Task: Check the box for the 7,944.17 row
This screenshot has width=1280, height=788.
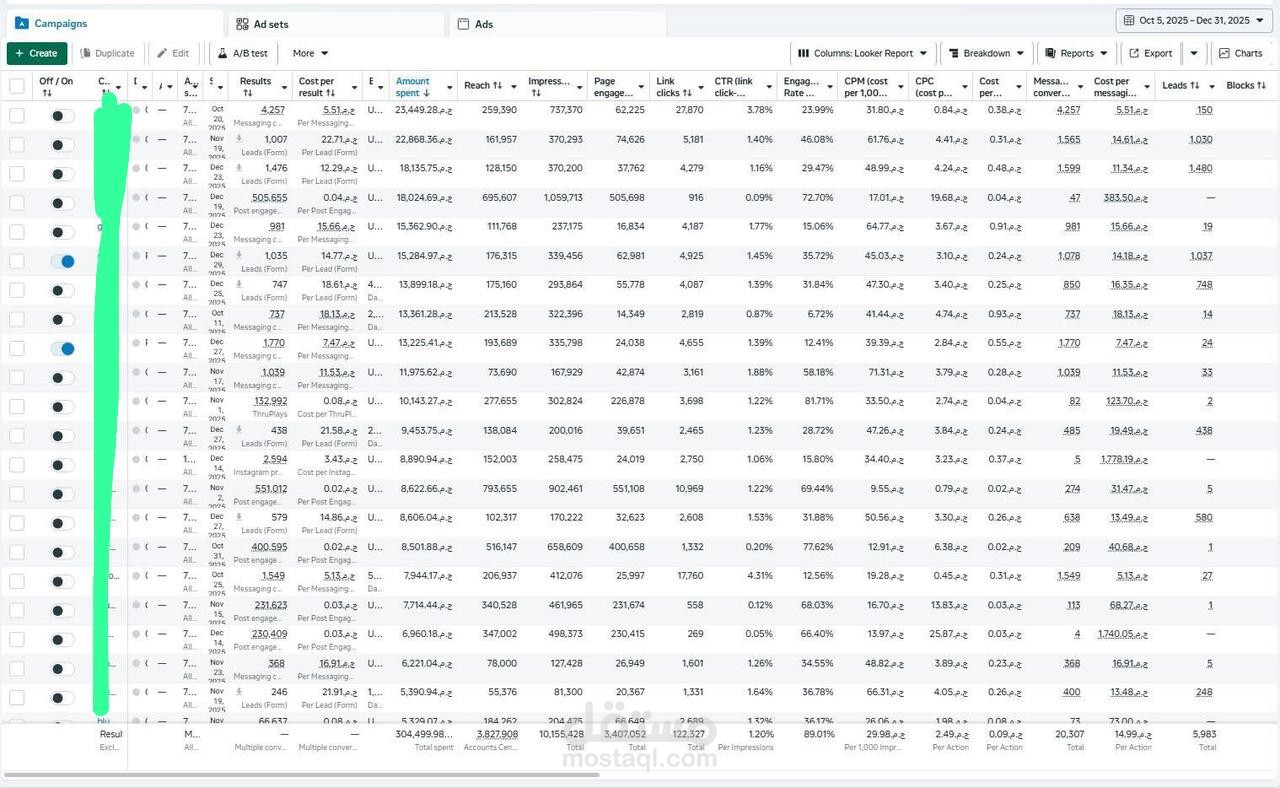Action: point(17,581)
